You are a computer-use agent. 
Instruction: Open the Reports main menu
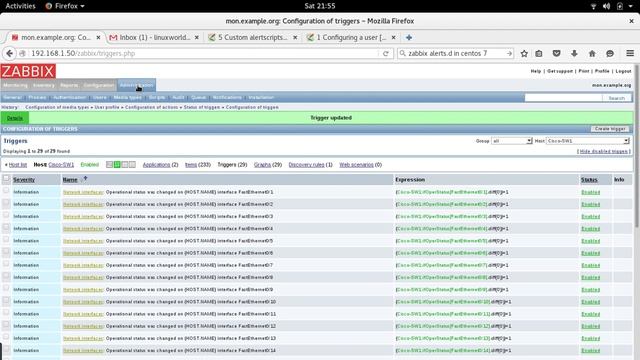pos(69,85)
